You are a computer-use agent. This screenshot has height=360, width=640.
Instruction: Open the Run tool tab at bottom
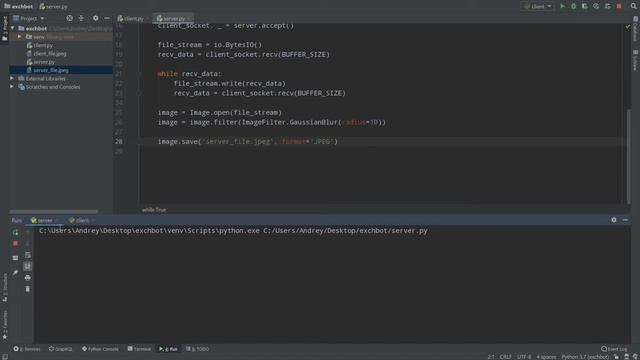168,349
